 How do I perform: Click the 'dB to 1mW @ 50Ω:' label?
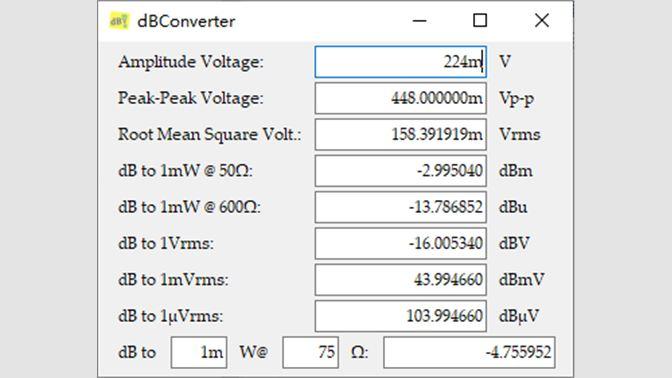coord(186,171)
